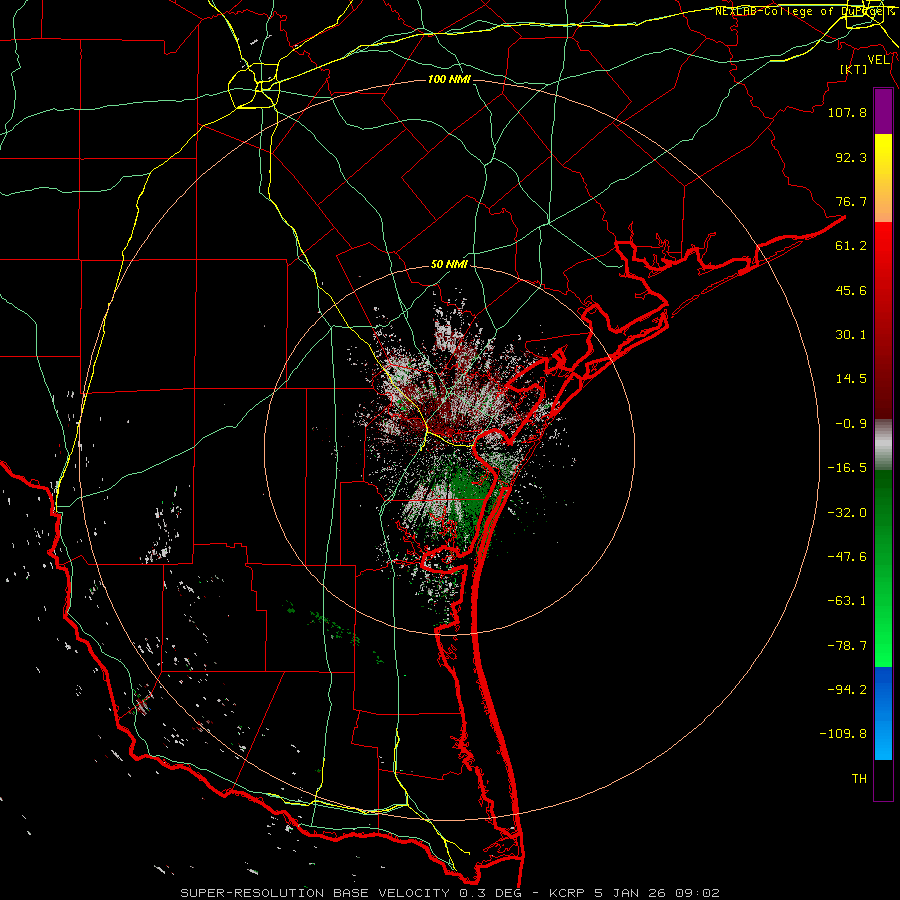Click the yellow-orange segment of the color bar

(883, 178)
